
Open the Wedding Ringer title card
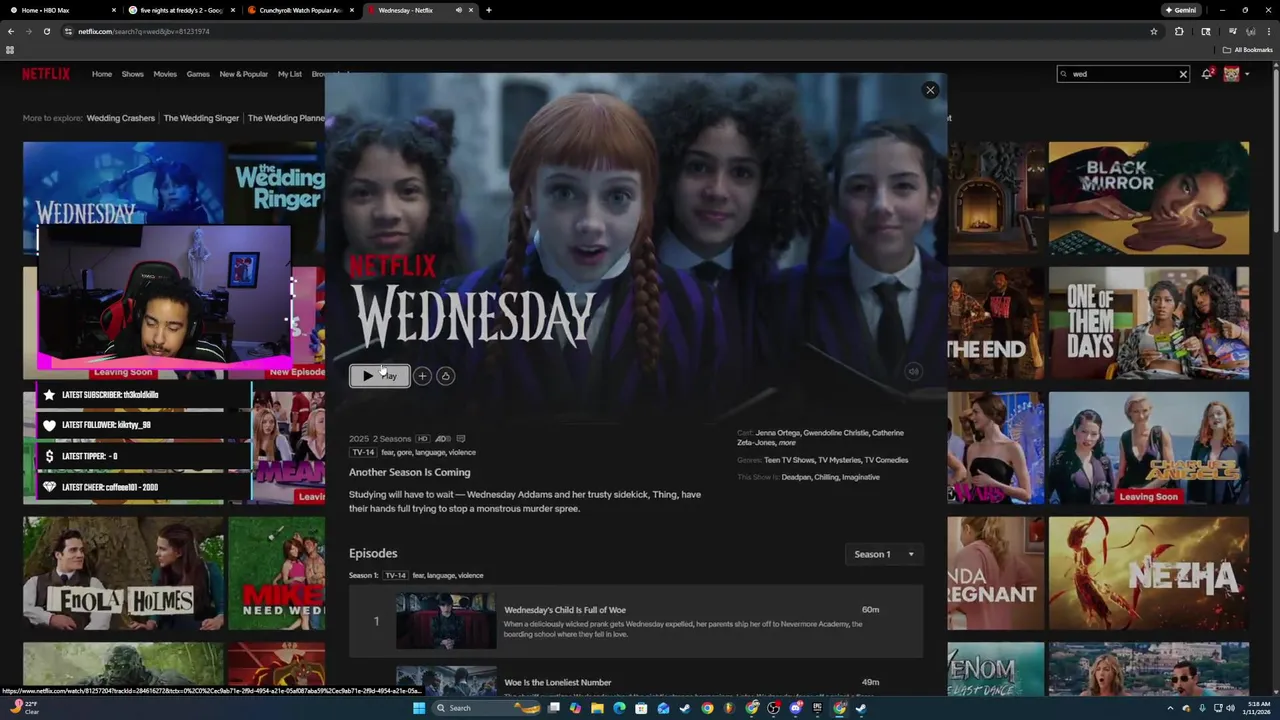coord(276,184)
